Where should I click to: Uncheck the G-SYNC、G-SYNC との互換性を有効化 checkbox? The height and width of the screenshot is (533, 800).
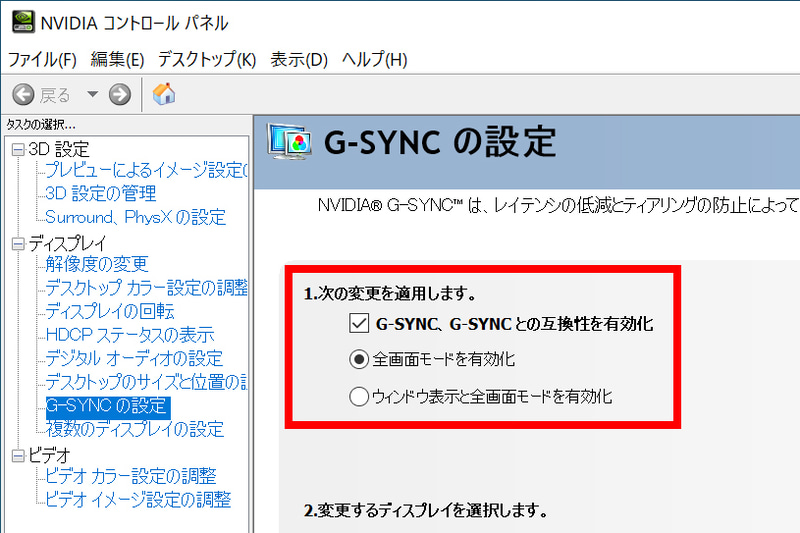pyautogui.click(x=359, y=323)
